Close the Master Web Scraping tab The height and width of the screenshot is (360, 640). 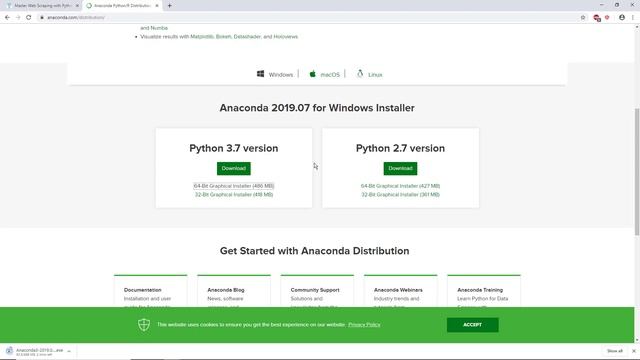pos(77,6)
